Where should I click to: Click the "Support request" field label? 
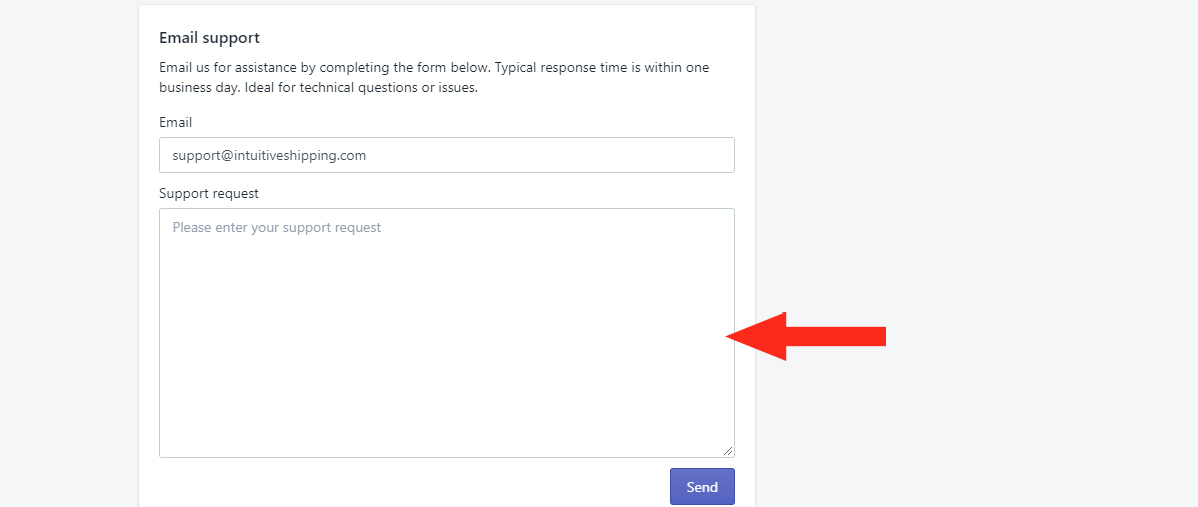pyautogui.click(x=209, y=194)
